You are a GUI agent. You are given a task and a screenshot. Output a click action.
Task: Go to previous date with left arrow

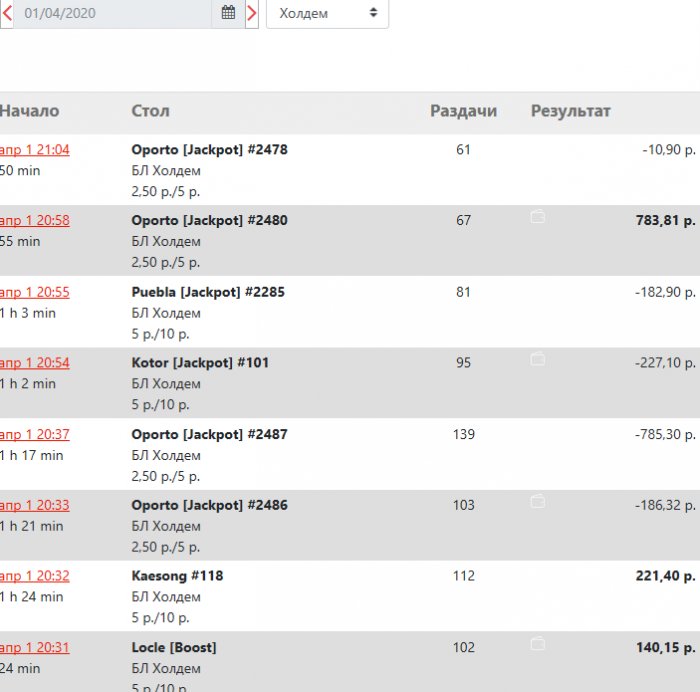coord(7,13)
